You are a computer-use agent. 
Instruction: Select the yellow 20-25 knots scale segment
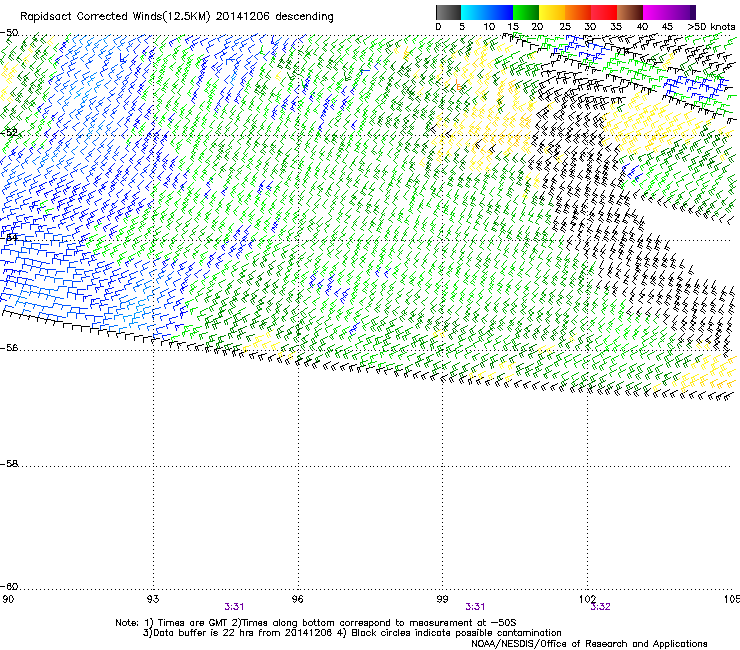552,12
